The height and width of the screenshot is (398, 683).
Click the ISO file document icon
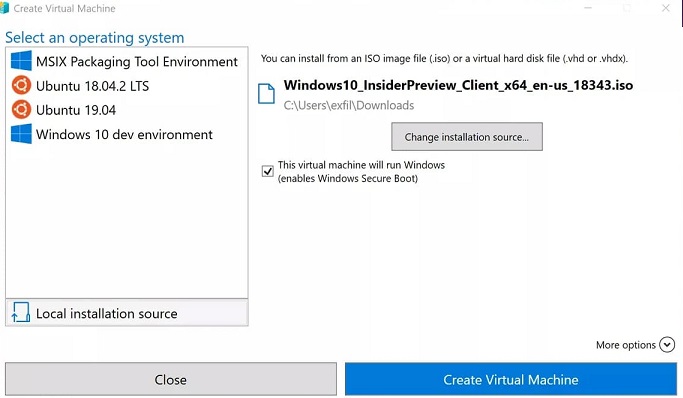tap(266, 94)
